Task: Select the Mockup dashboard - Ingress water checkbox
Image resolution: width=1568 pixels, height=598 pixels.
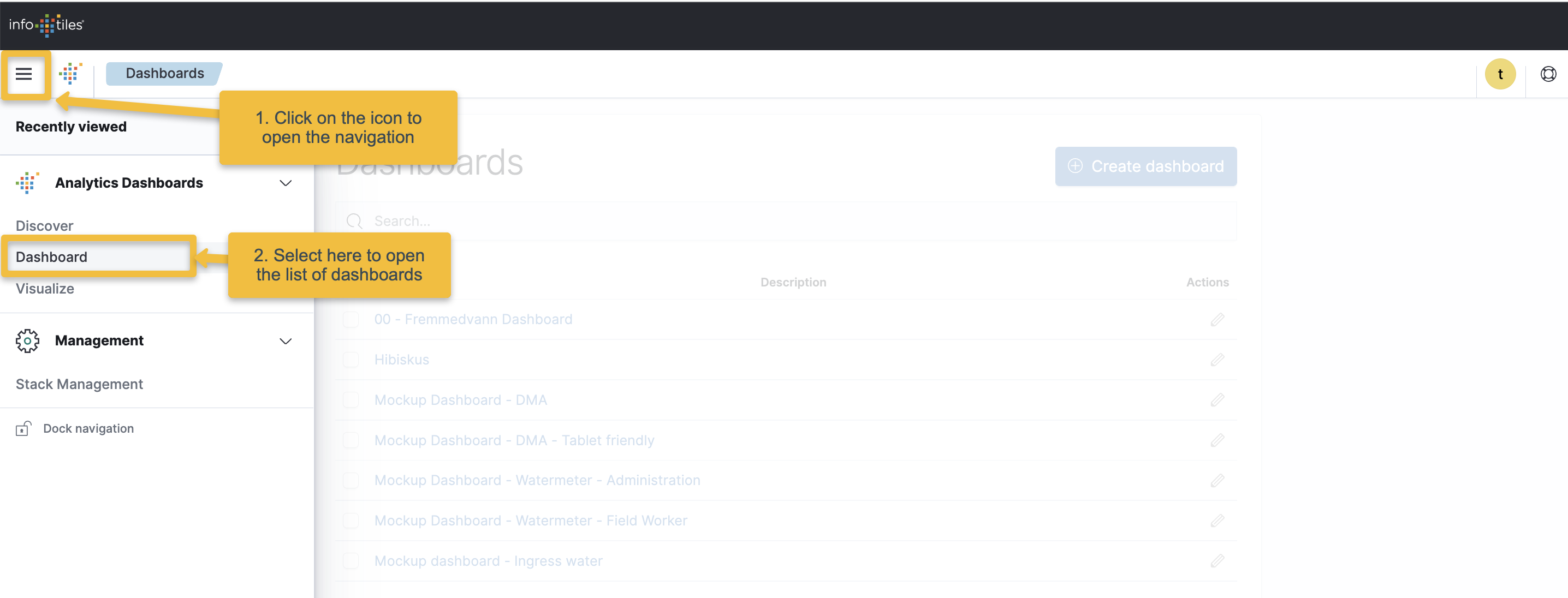Action: (x=351, y=561)
